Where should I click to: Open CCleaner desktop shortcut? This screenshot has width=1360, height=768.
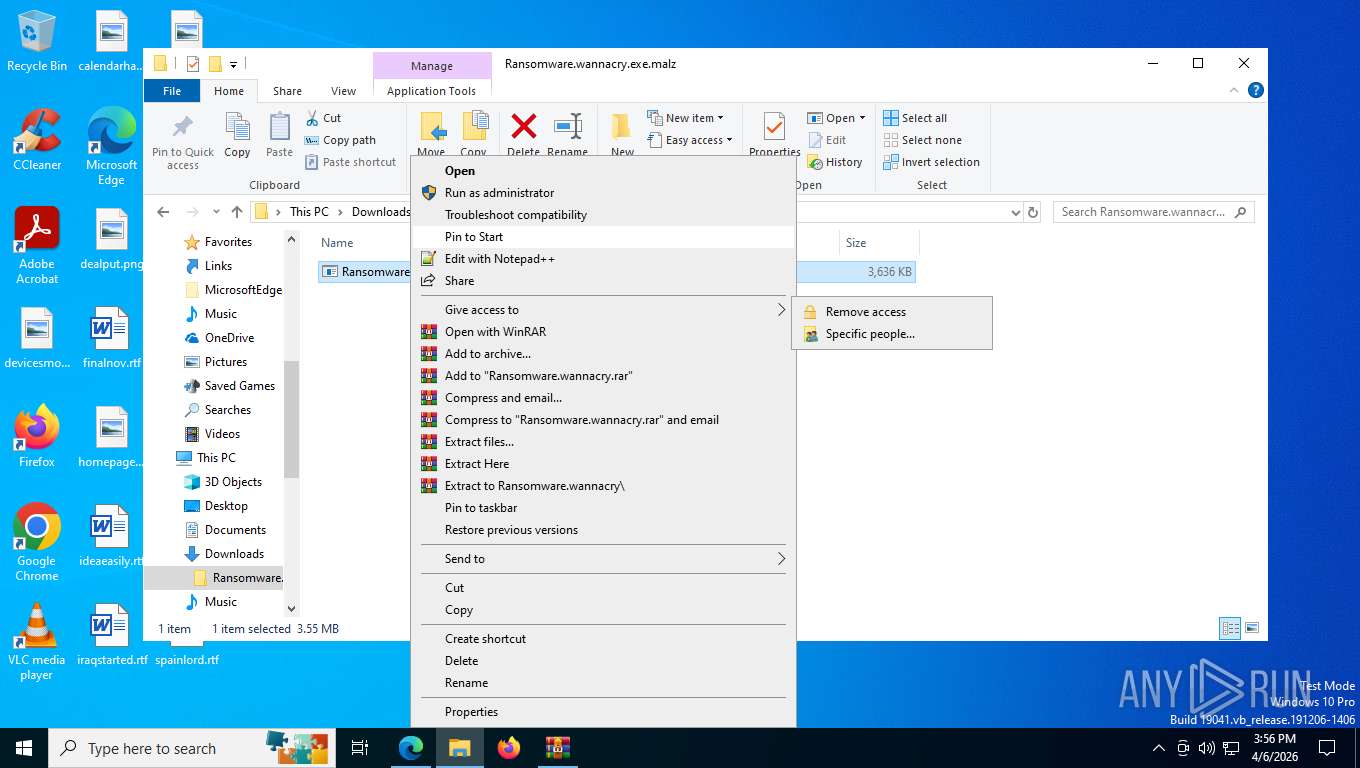[x=37, y=140]
